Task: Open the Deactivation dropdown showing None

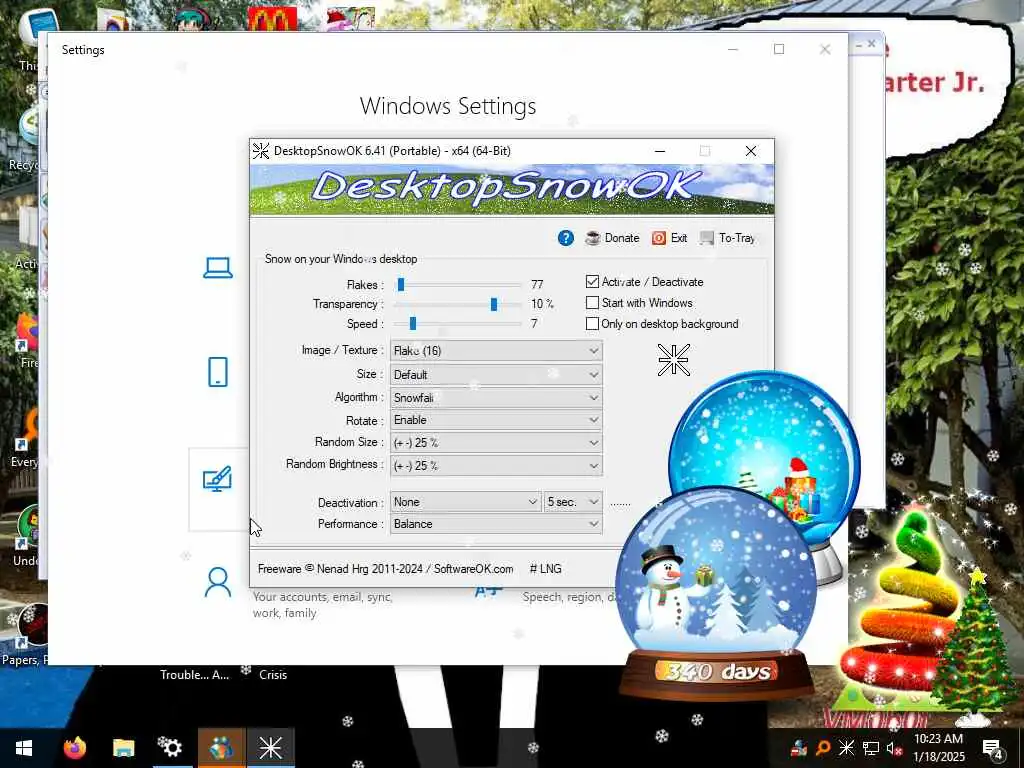Action: (465, 502)
